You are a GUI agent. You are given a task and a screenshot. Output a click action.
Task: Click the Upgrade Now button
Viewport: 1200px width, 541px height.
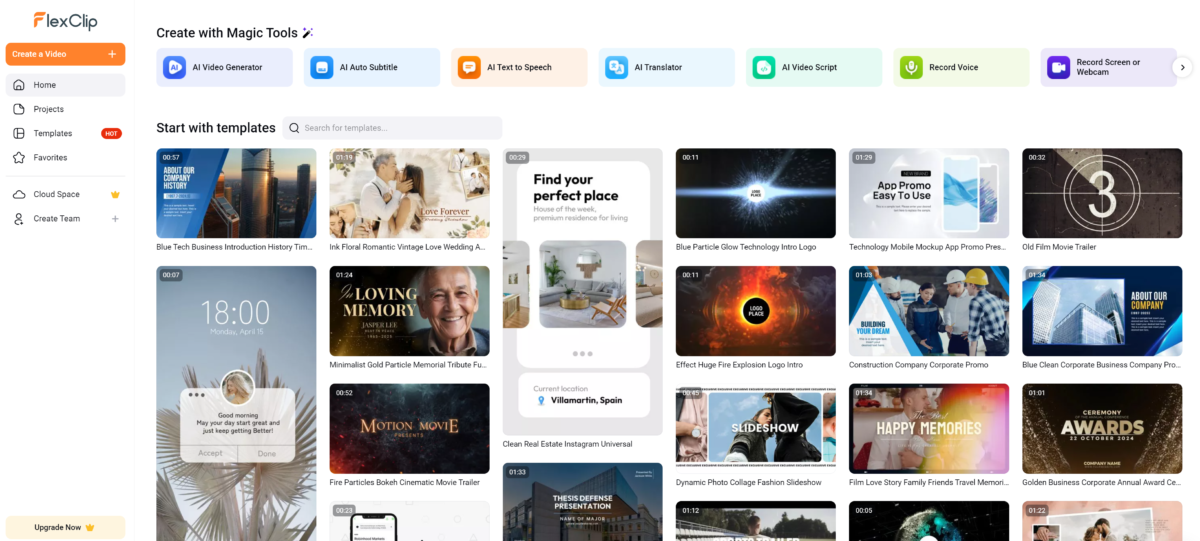pyautogui.click(x=65, y=527)
